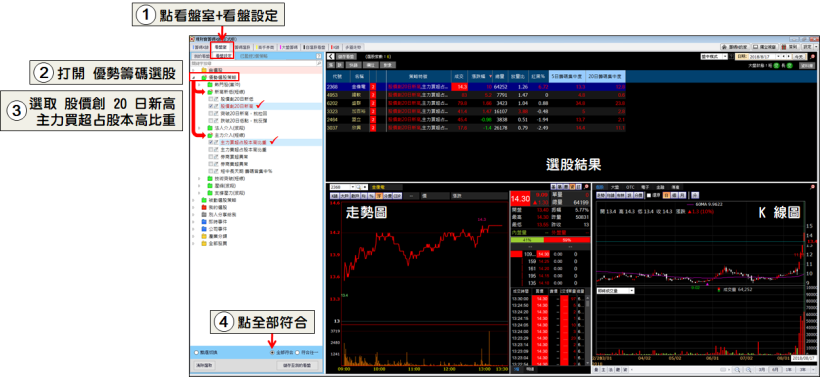Click the zoom-in magnifier below the K-line chart
The image size is (820, 377).
point(736,370)
